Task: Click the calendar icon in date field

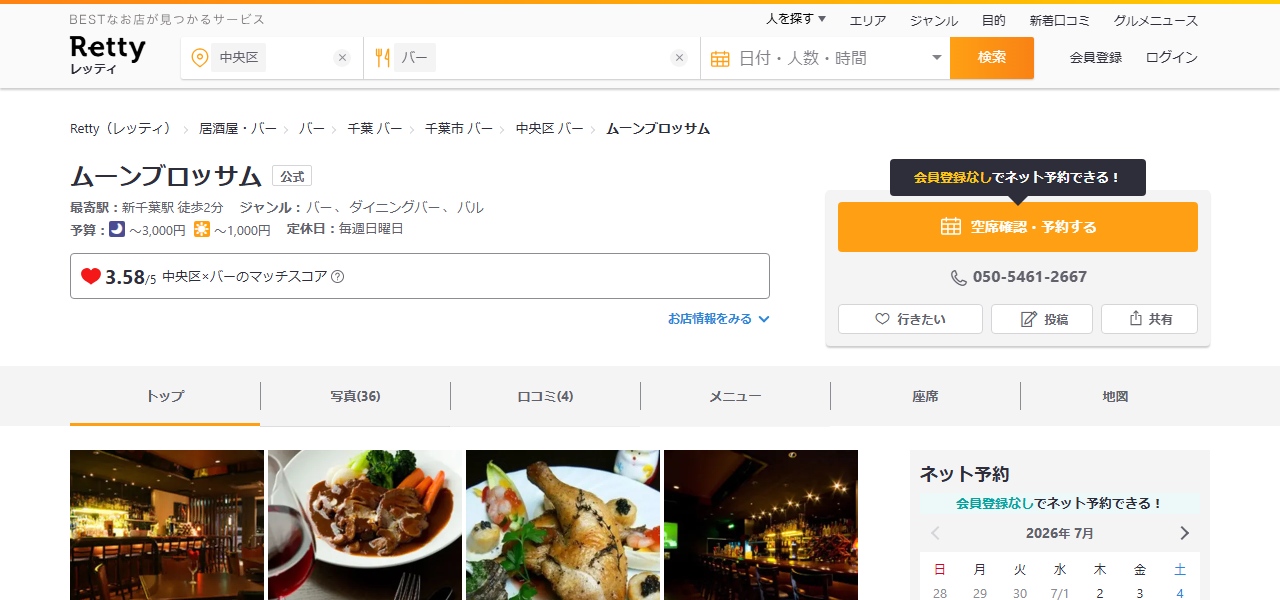Action: pos(720,59)
